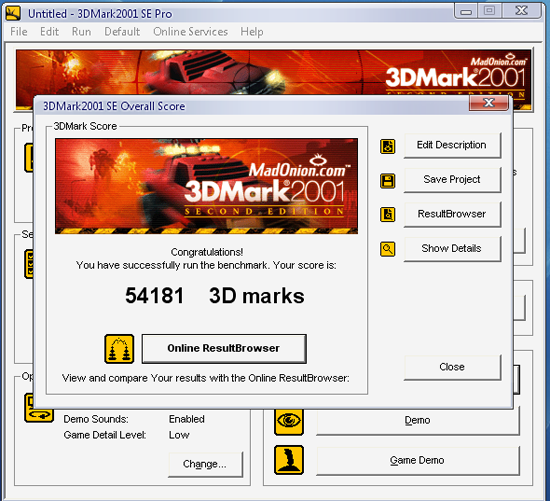Screen dimensions: 550x501
Task: Minimize the 3DMark2001 SE Pro window
Action: pyautogui.click(x=466, y=11)
